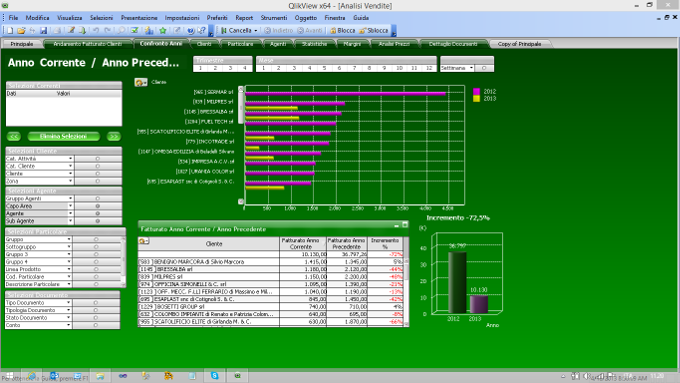Select month 7 in Mese list
The image size is (680, 383).
tap(354, 68)
